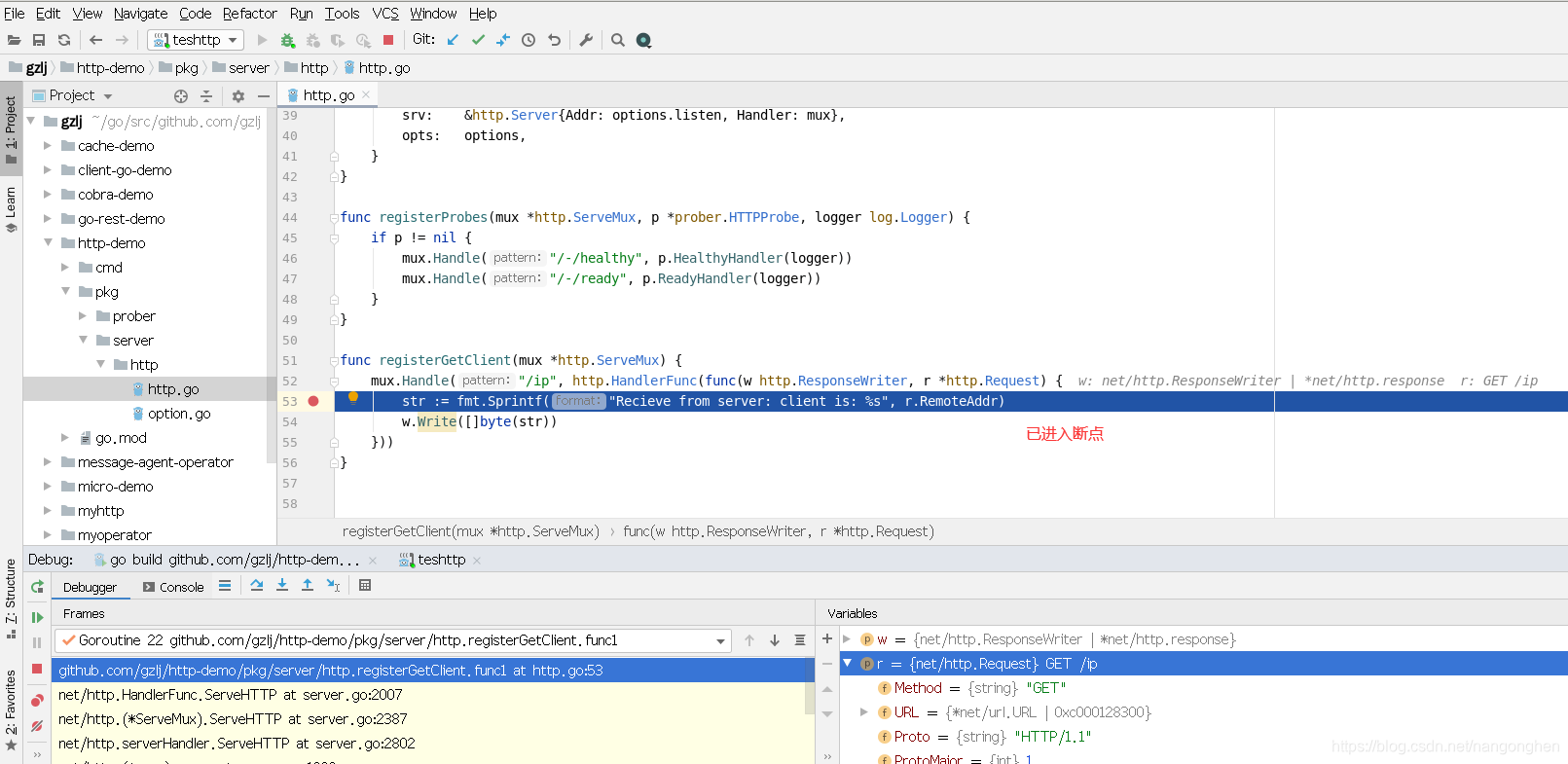This screenshot has height=764, width=1568.
Task: Open the Project view dropdown arrow
Action: pyautogui.click(x=108, y=96)
